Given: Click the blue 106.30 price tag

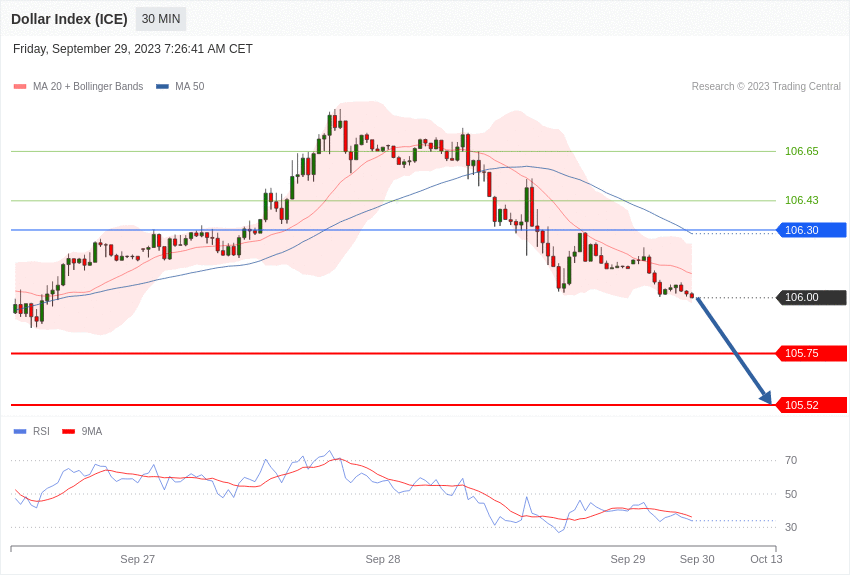Looking at the screenshot, I should (810, 230).
